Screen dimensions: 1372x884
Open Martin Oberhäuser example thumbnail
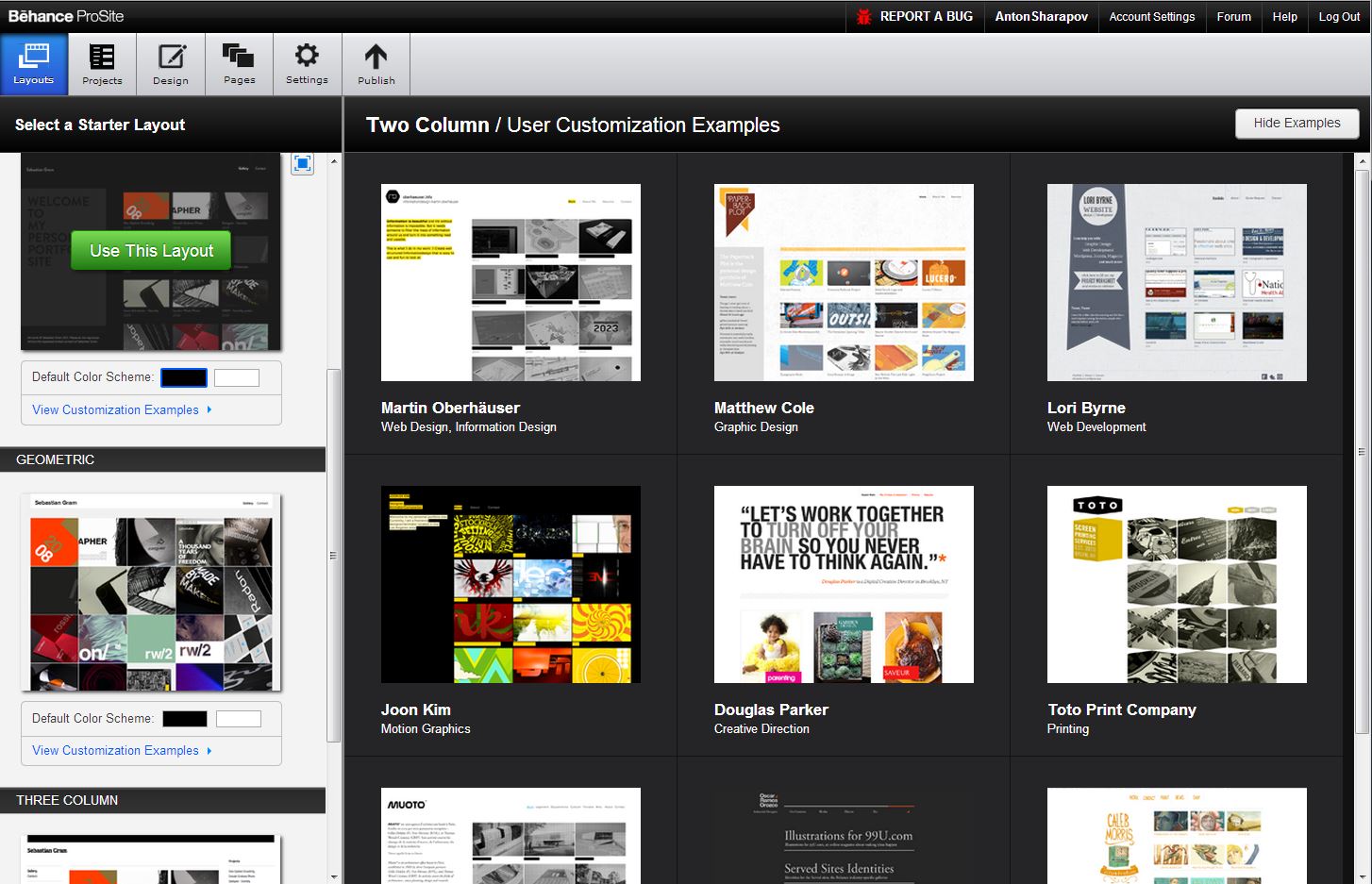point(510,282)
